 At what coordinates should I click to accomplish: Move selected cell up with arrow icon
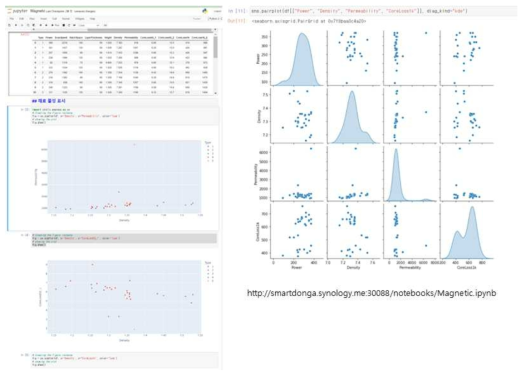pos(41,25)
